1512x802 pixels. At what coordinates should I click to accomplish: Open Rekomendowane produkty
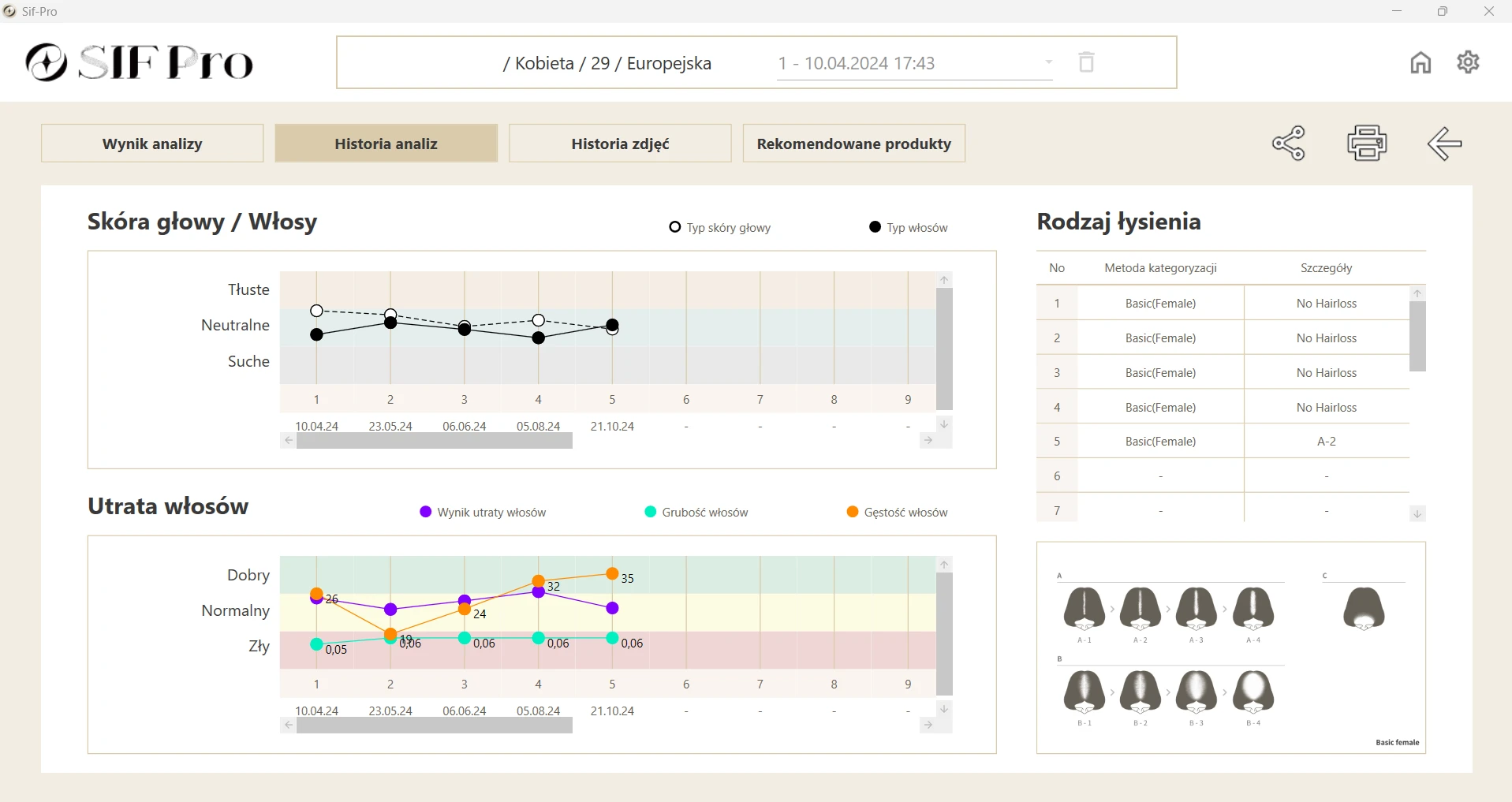pos(853,144)
